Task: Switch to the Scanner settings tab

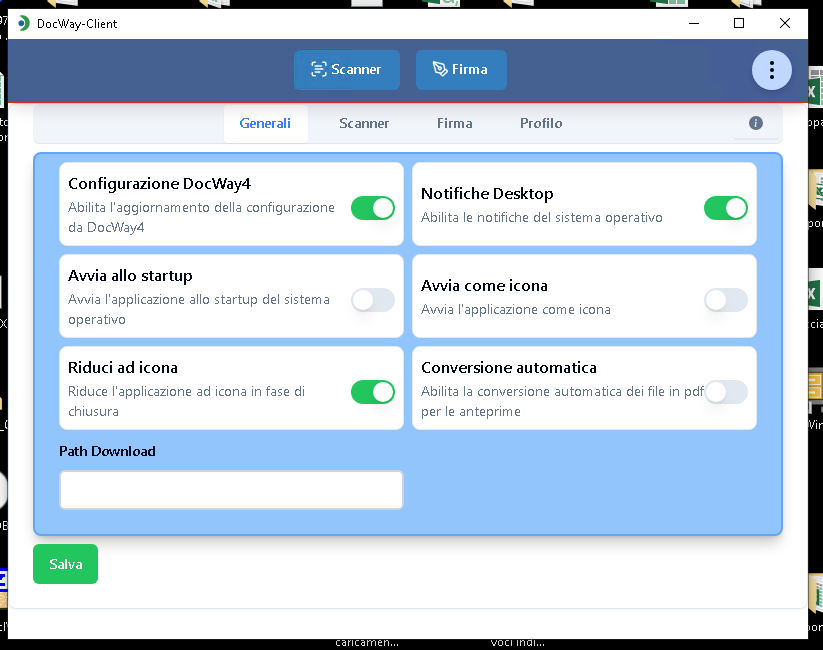Action: (x=364, y=123)
